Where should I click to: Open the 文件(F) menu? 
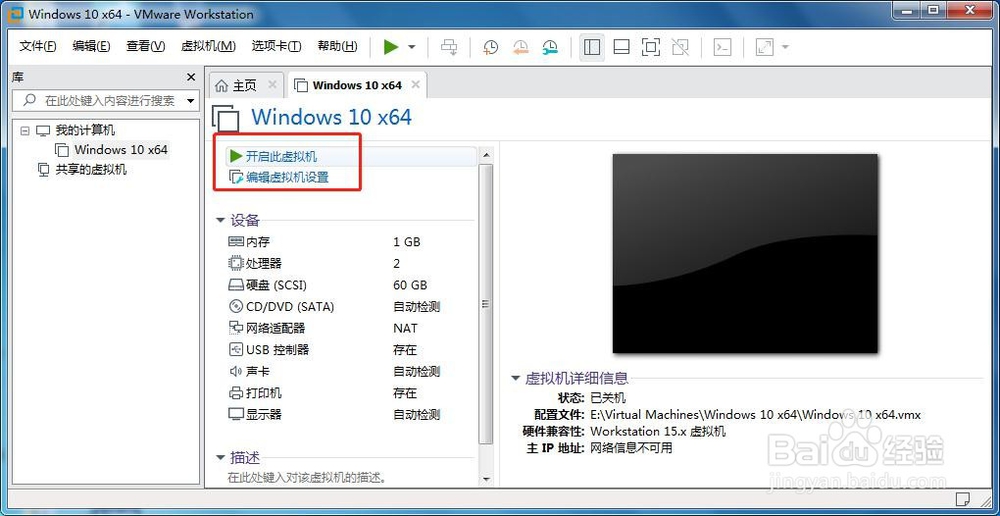point(38,47)
